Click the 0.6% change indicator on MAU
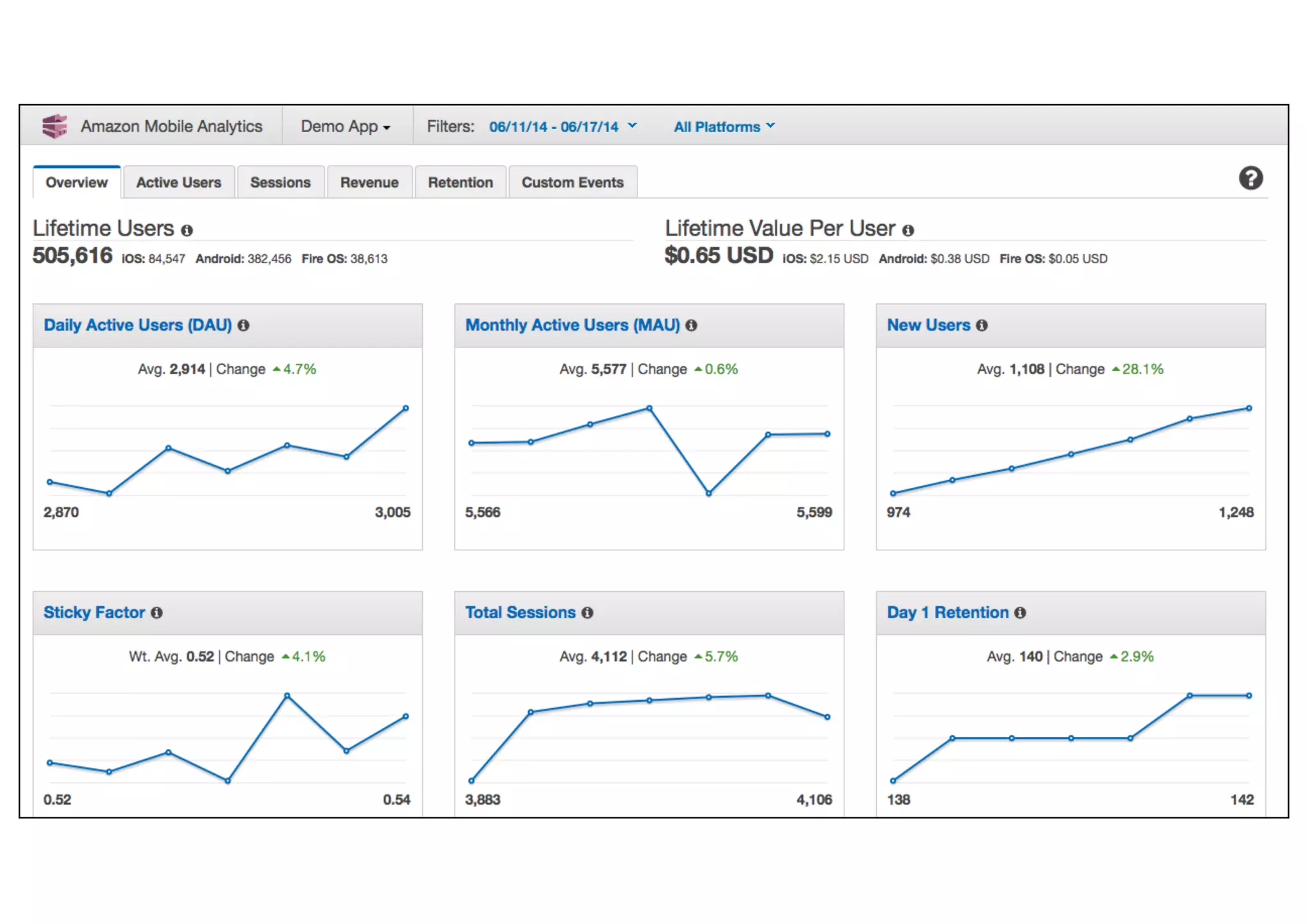The image size is (1308, 924). pyautogui.click(x=716, y=369)
